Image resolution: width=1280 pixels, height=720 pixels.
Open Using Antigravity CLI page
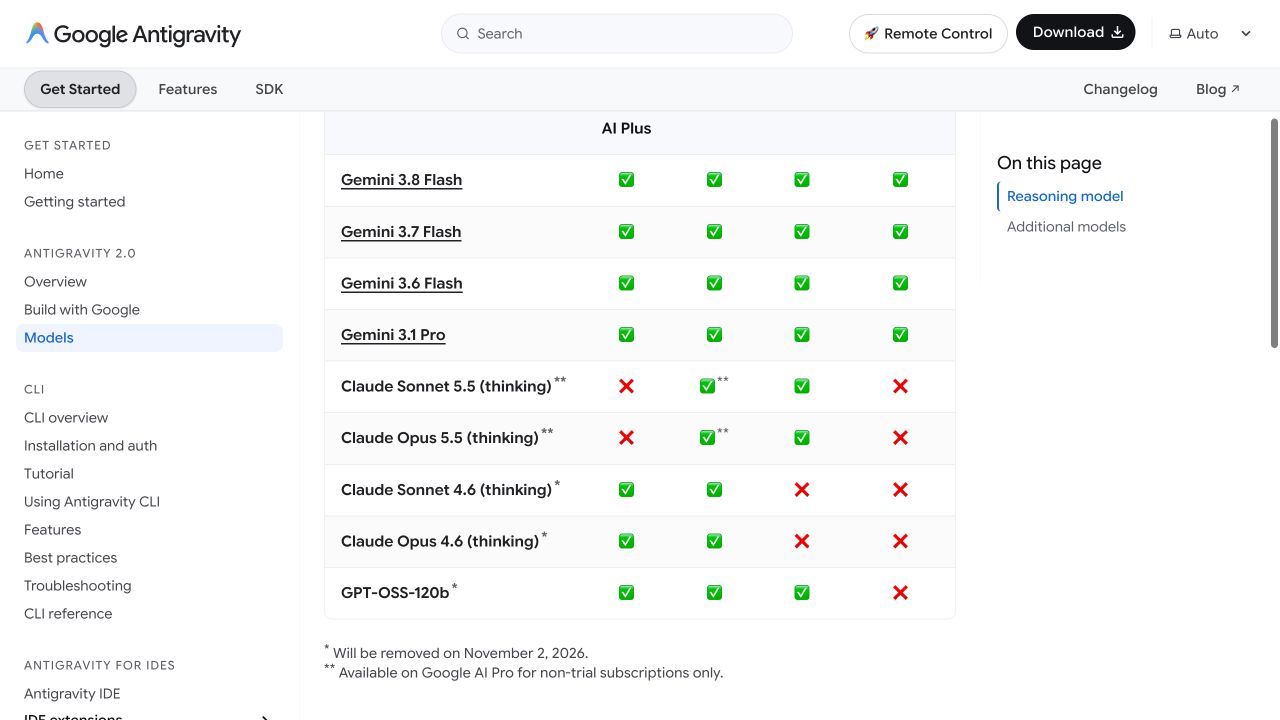[92, 502]
